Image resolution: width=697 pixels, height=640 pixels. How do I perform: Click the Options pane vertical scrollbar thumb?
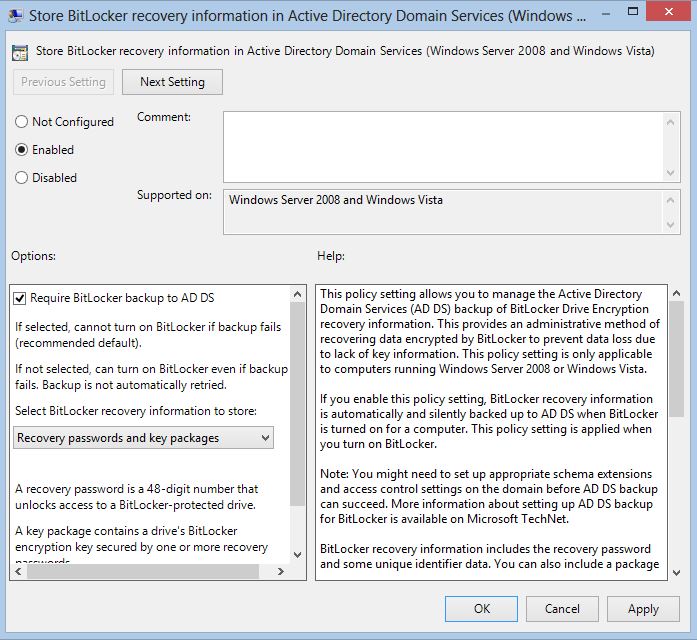click(x=298, y=404)
